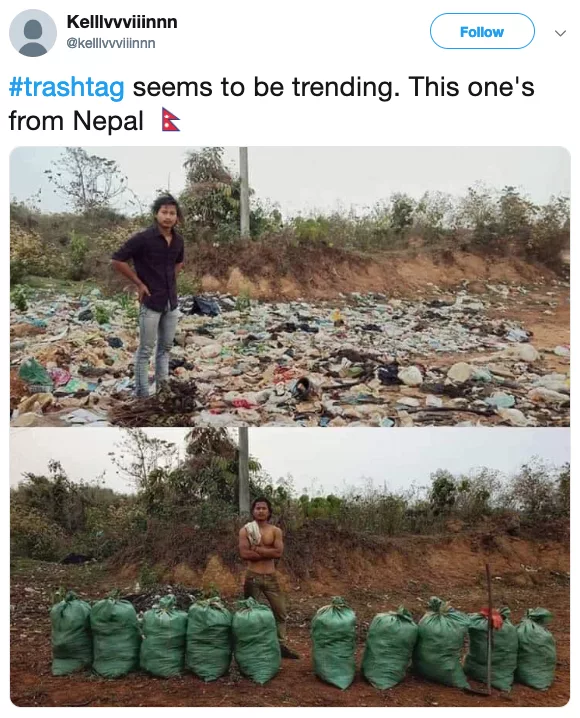Click the rightmost green trash sack
Viewport: 580px width, 718px height.
point(536,648)
